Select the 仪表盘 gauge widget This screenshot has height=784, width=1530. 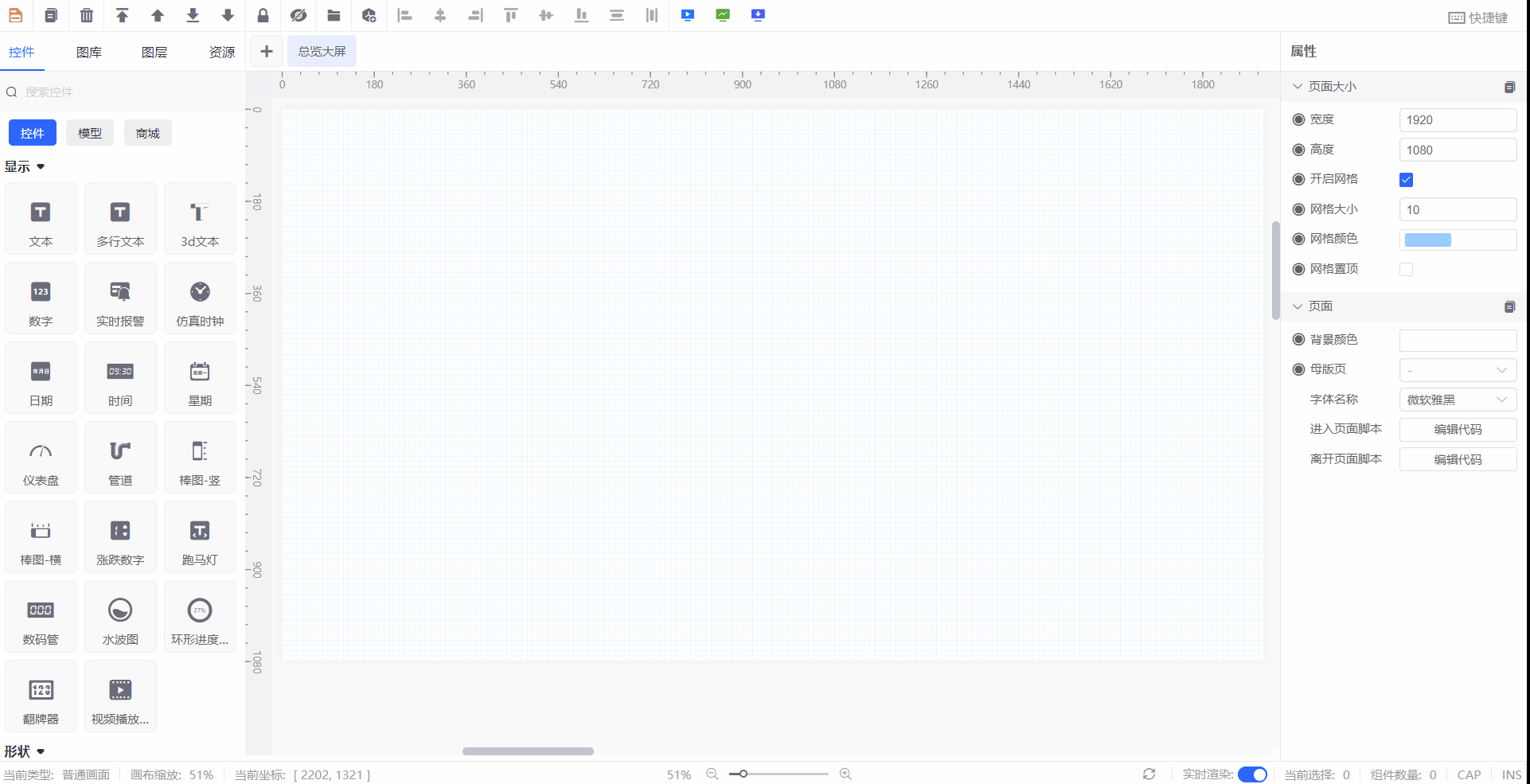[x=41, y=458]
